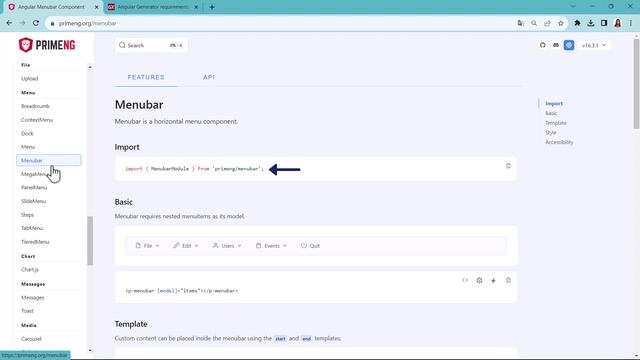Open the basic example in CodeSandbox
Image resolution: width=640 pixels, height=360 pixels.
479,280
